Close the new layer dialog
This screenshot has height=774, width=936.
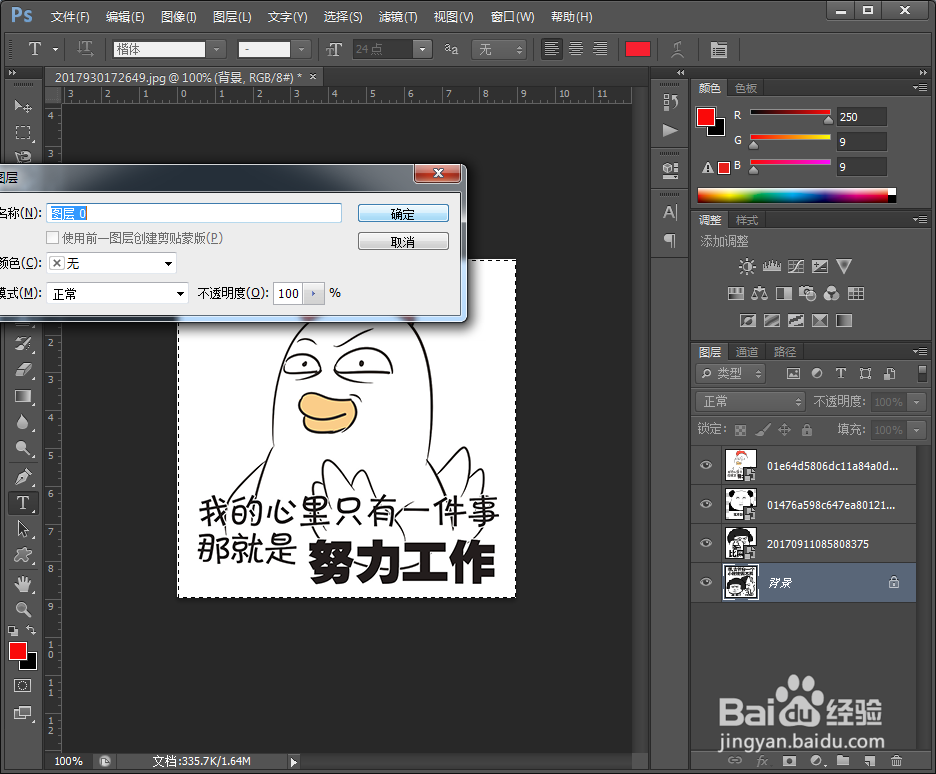coord(438,173)
